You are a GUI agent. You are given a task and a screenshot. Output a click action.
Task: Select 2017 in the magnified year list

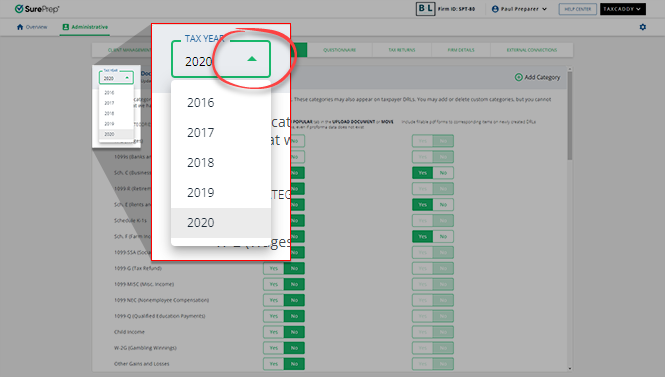pos(221,133)
